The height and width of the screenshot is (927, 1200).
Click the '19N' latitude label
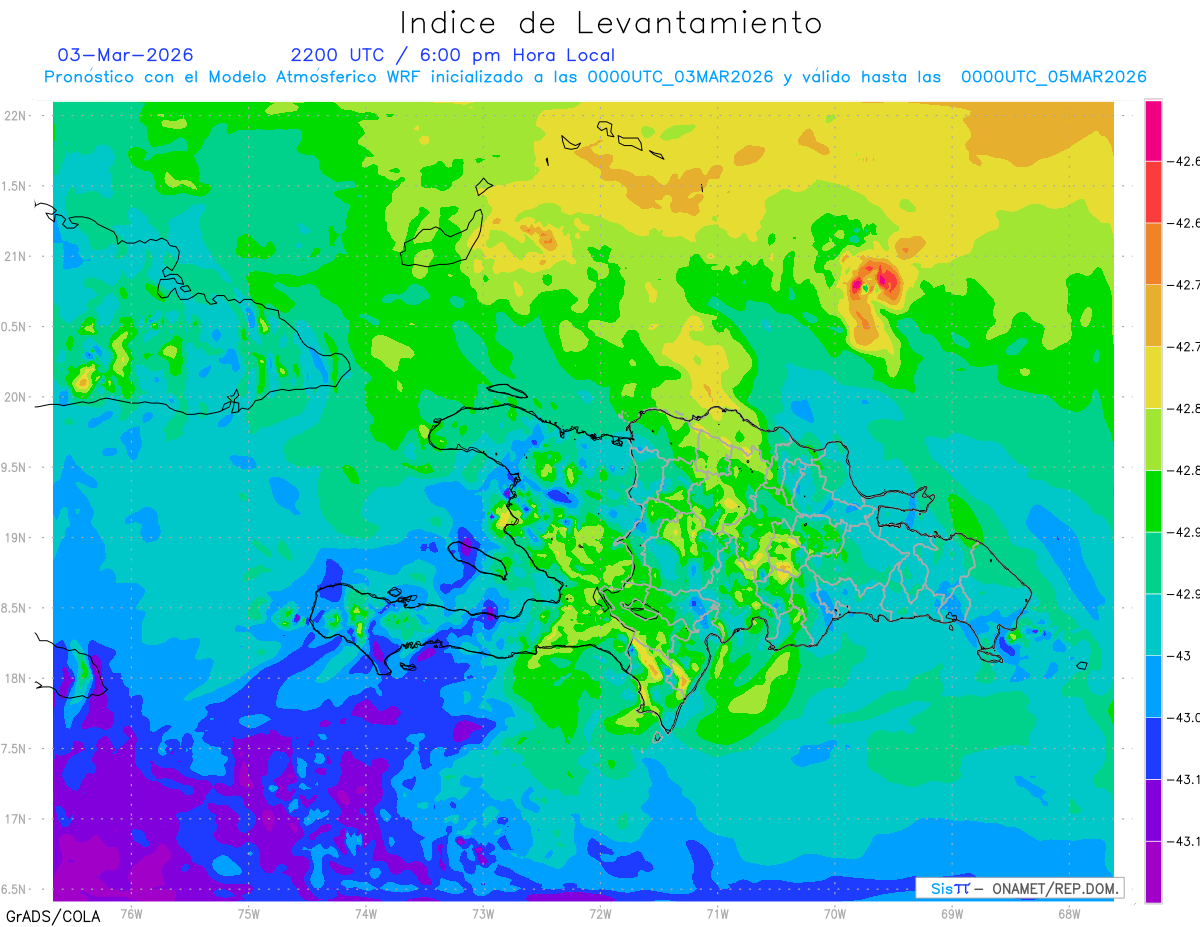[15, 538]
